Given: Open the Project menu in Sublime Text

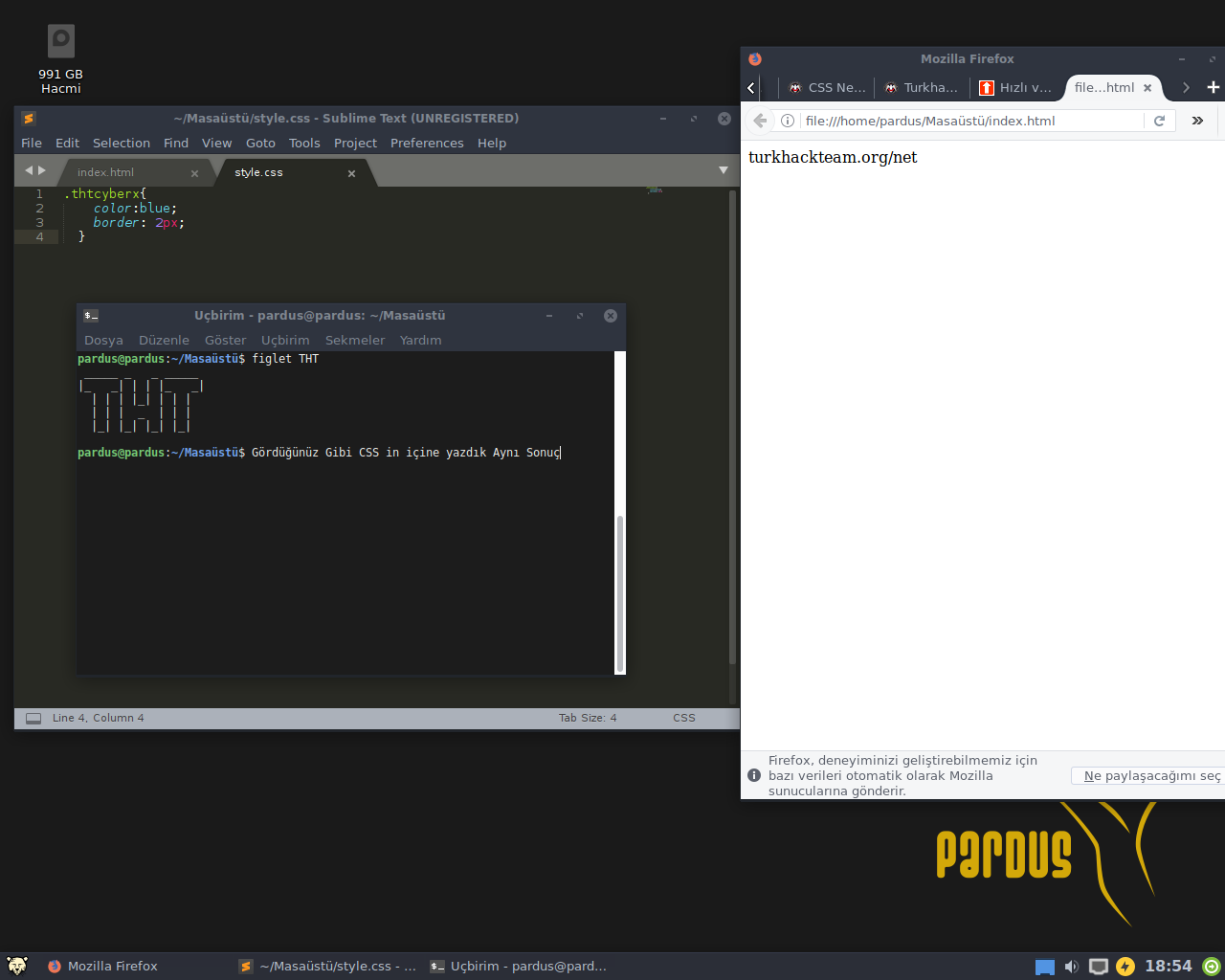Looking at the screenshot, I should pos(355,143).
